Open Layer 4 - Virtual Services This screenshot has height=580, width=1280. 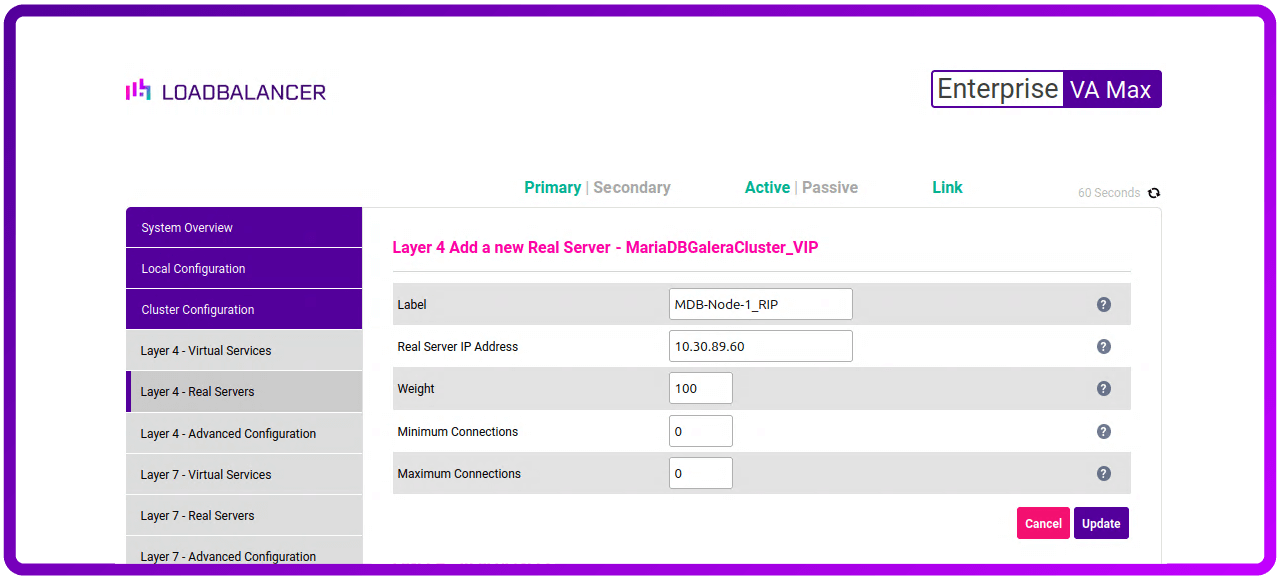[x=243, y=351]
